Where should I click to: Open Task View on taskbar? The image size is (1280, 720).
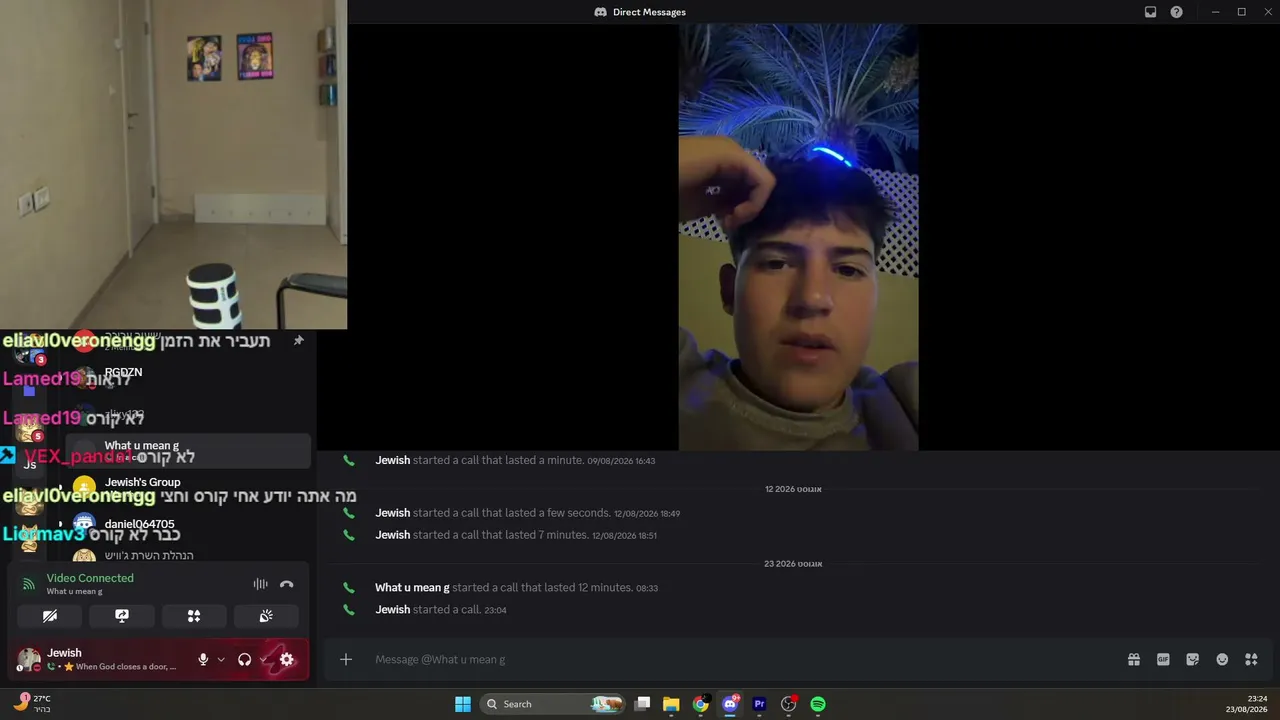[643, 704]
